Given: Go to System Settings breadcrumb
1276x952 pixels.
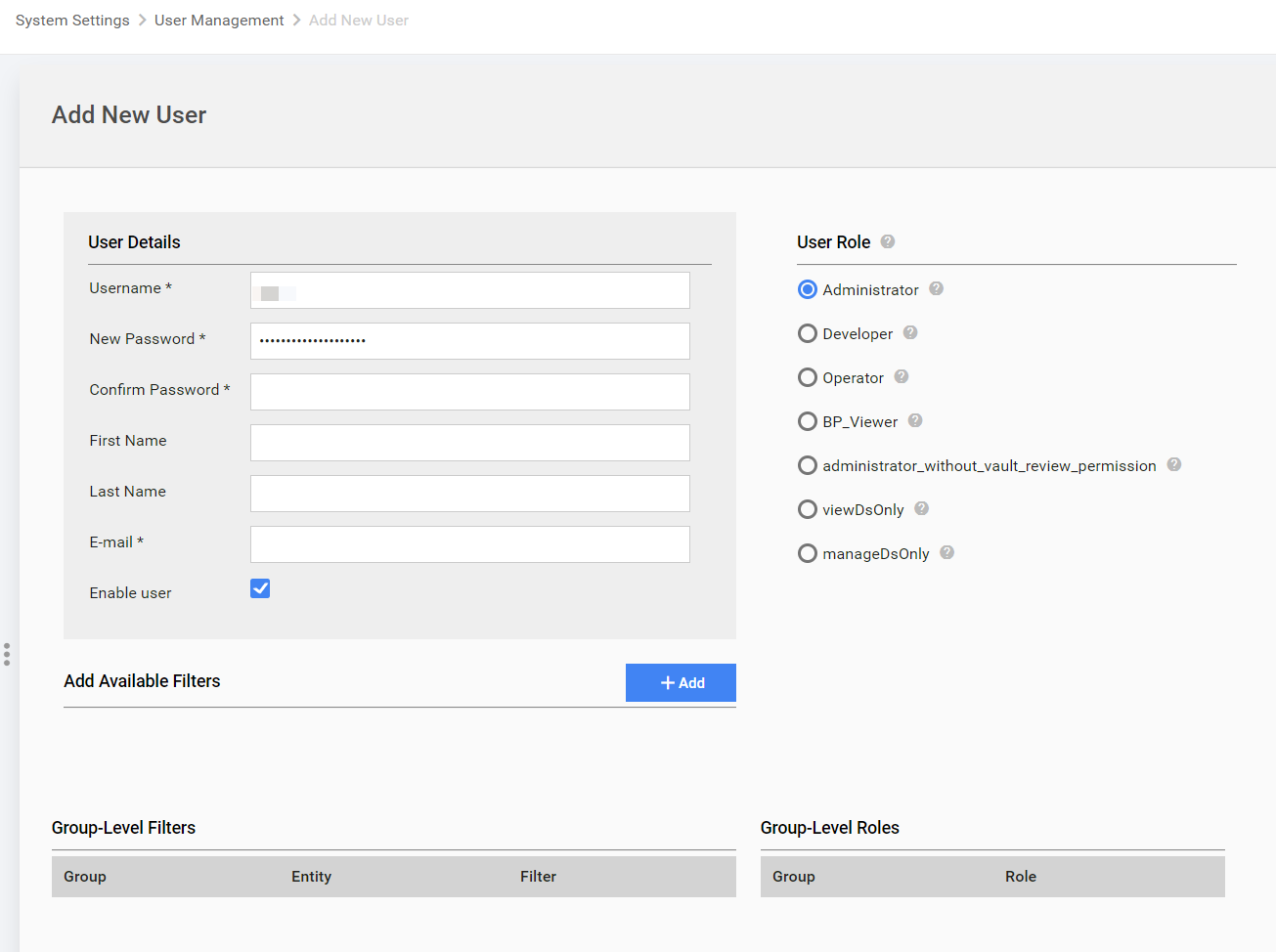Looking at the screenshot, I should (x=72, y=21).
